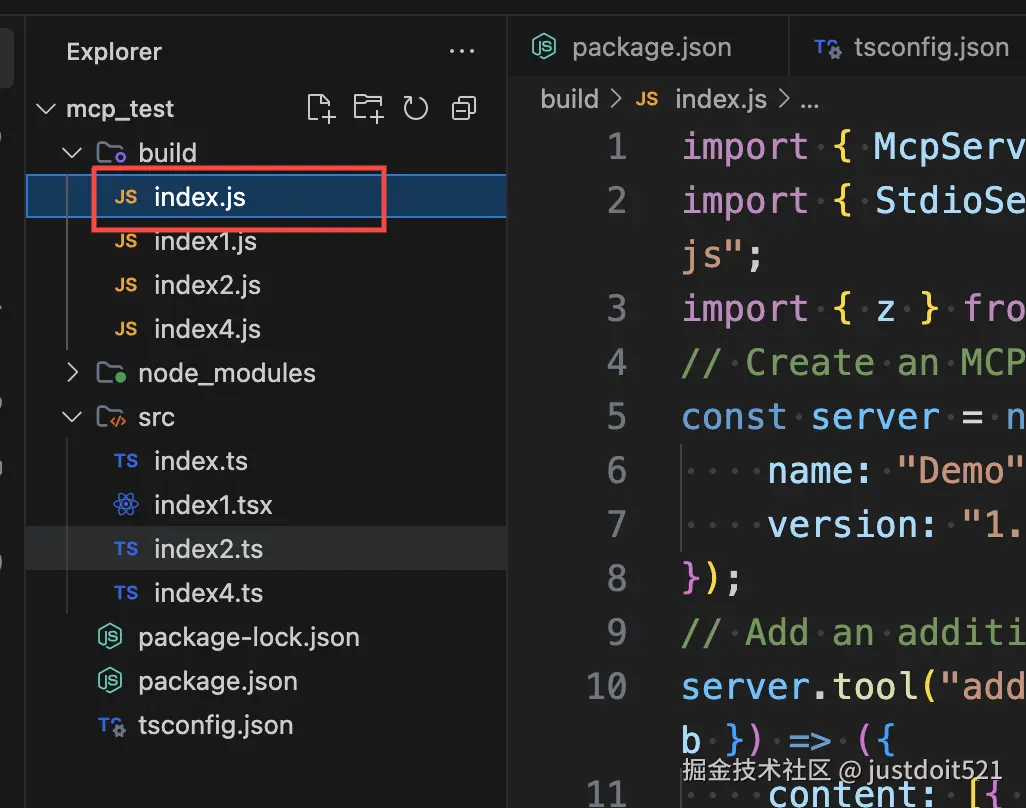Image resolution: width=1026 pixels, height=808 pixels.
Task: Click line number 10 in the gutter
Action: [x=607, y=687]
